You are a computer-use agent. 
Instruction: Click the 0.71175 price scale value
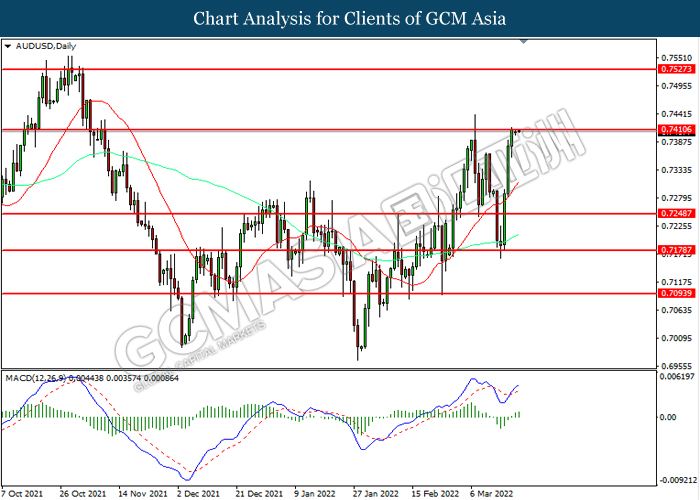tap(676, 282)
